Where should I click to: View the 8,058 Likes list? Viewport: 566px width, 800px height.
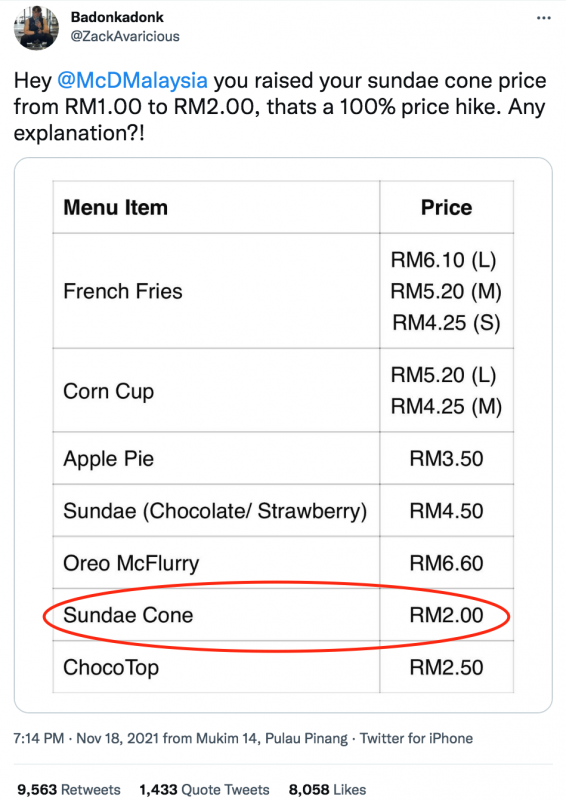point(327,789)
